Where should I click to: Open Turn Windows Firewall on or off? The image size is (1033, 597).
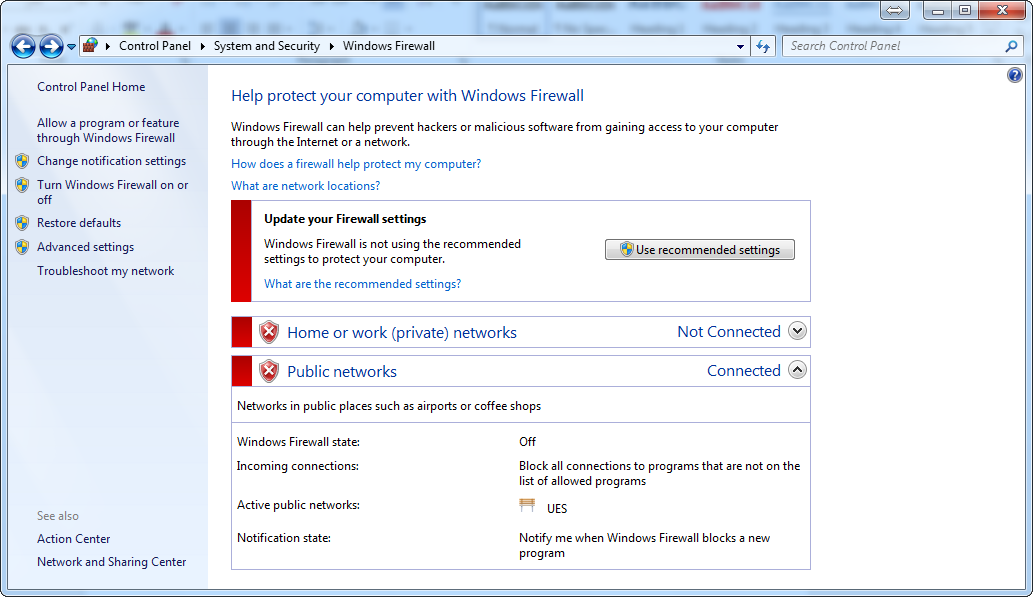[x=113, y=192]
